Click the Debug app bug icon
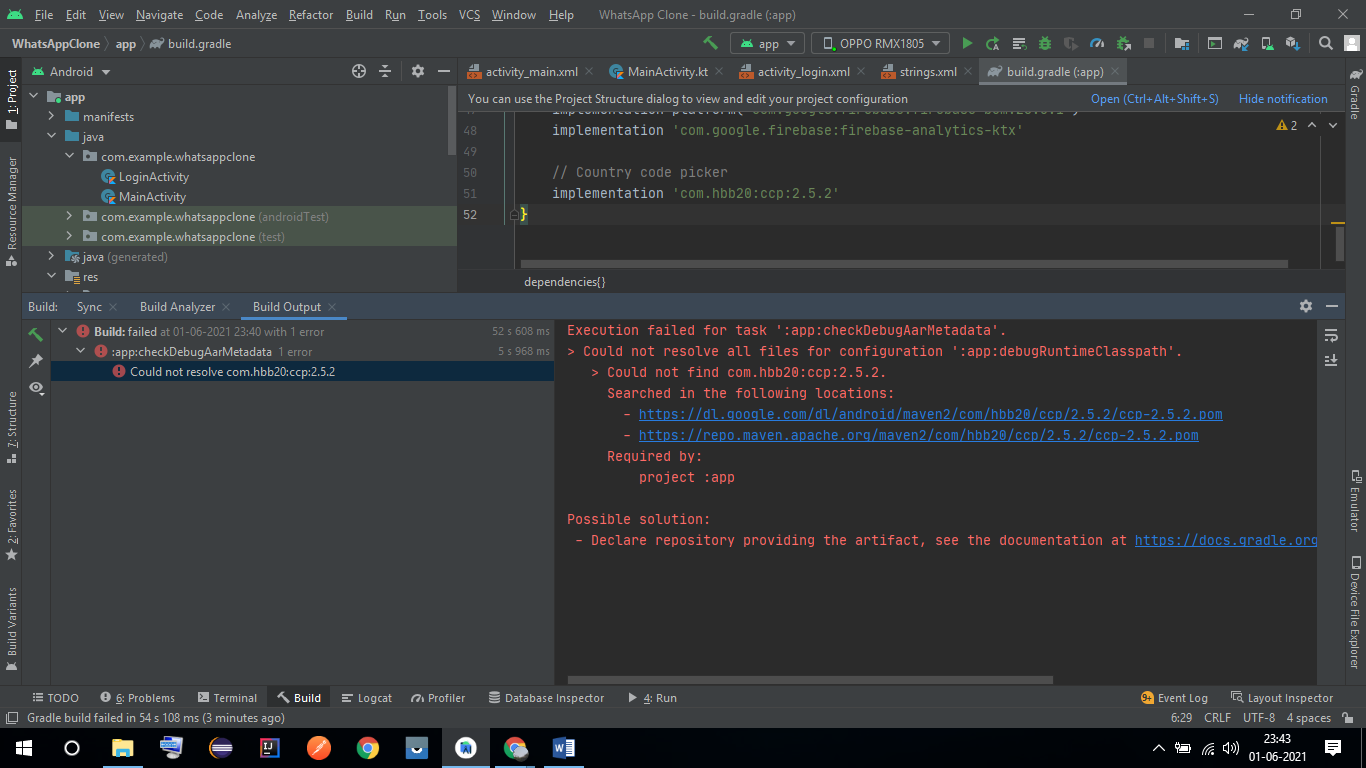Viewport: 1366px width, 768px height. tap(1045, 43)
